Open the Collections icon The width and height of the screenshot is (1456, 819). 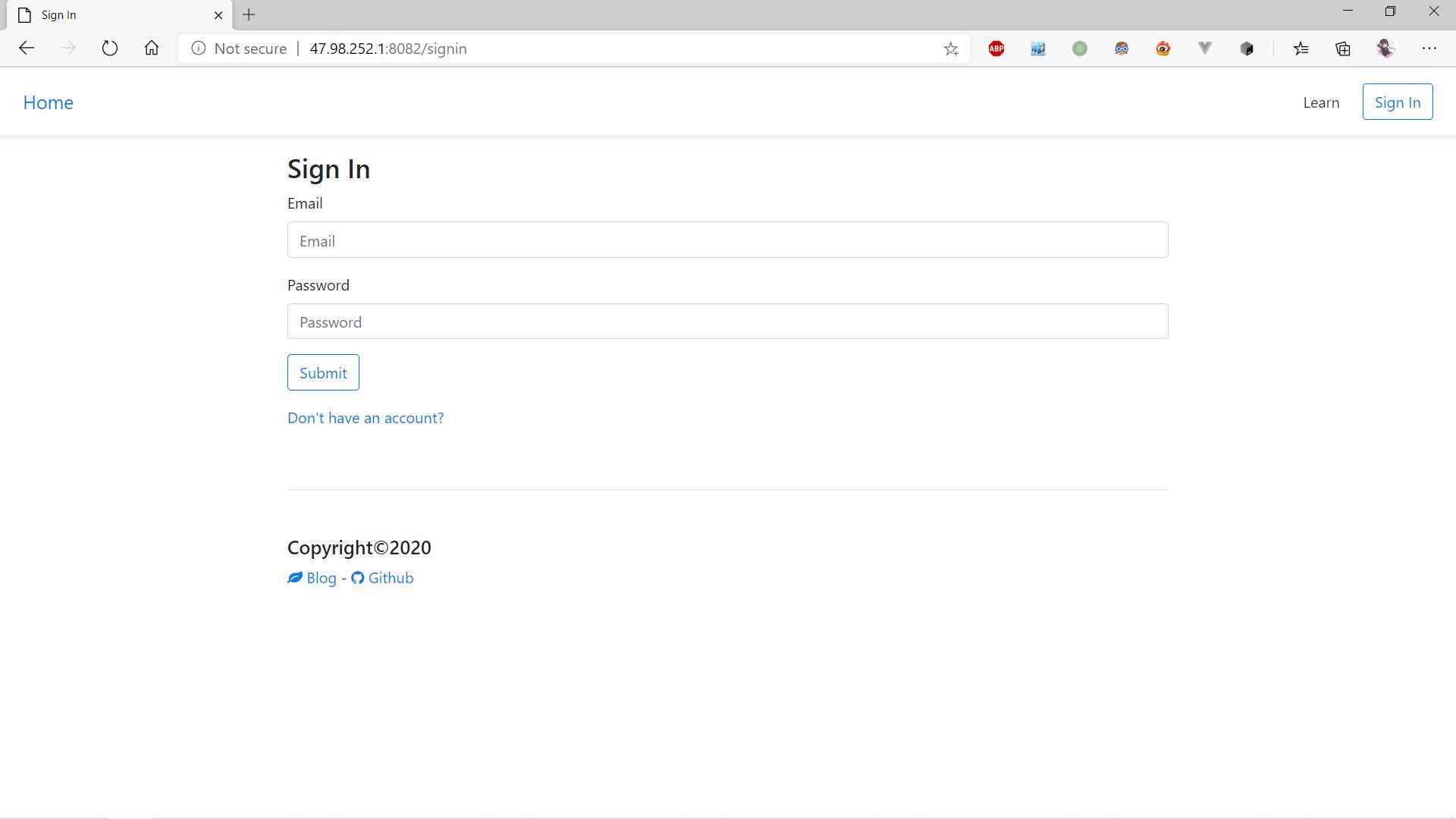click(x=1343, y=49)
